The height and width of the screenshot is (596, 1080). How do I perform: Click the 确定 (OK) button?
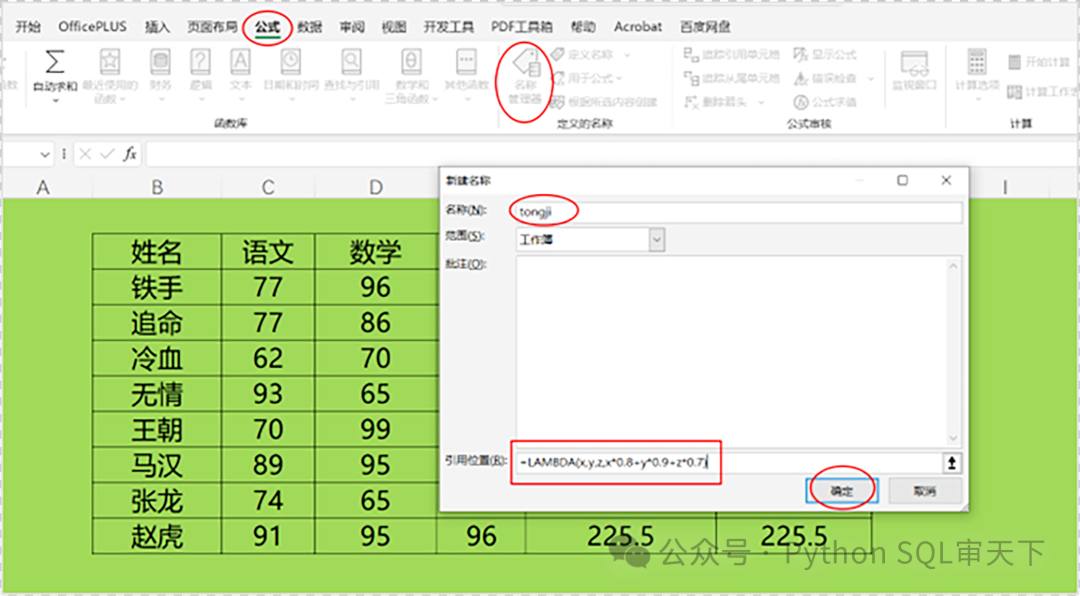(x=842, y=491)
